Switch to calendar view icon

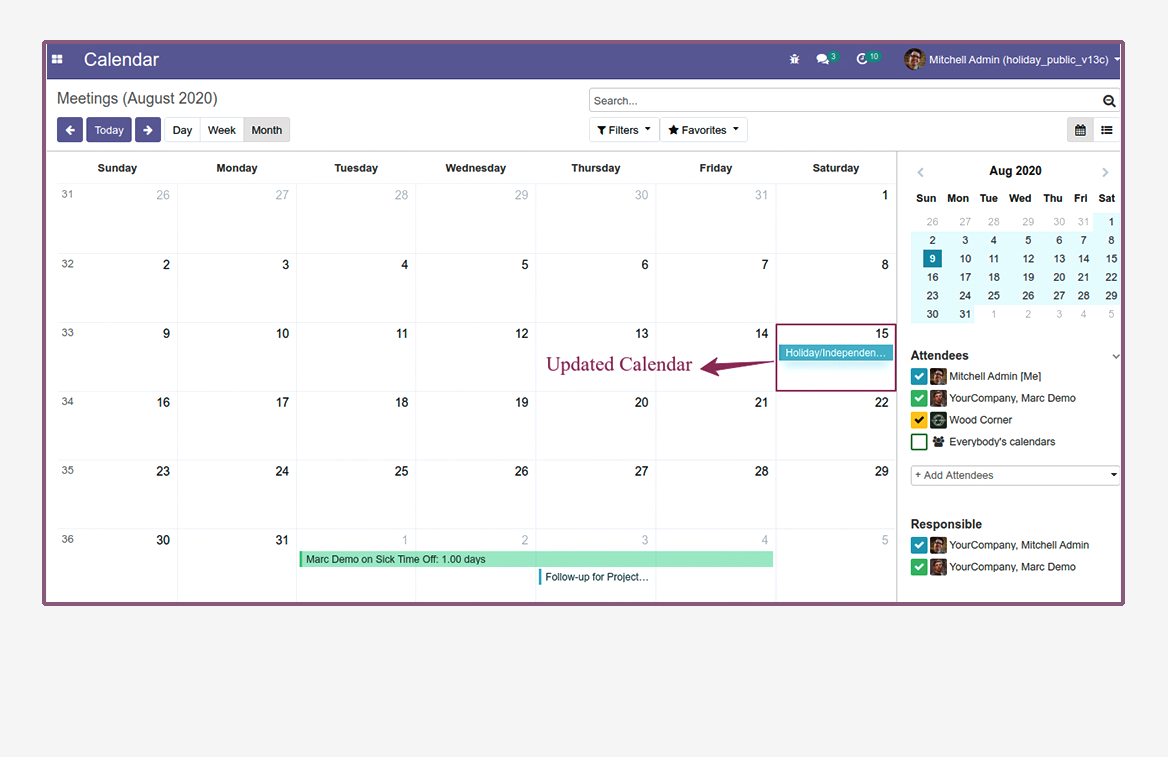point(1080,130)
